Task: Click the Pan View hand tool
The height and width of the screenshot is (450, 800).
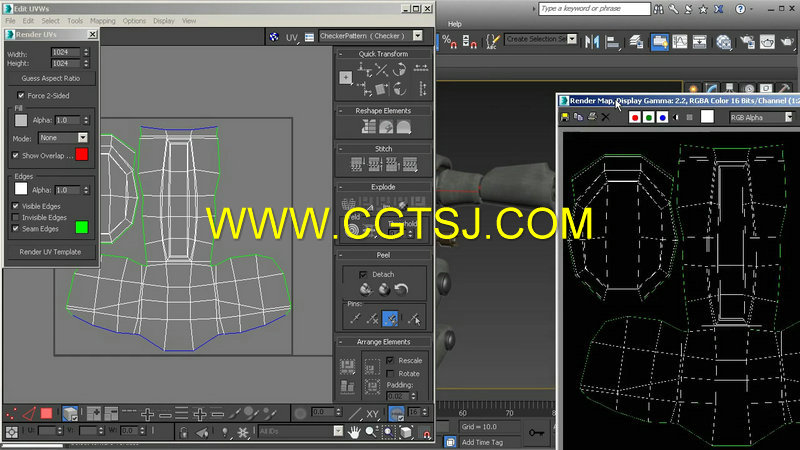Action: pyautogui.click(x=354, y=432)
